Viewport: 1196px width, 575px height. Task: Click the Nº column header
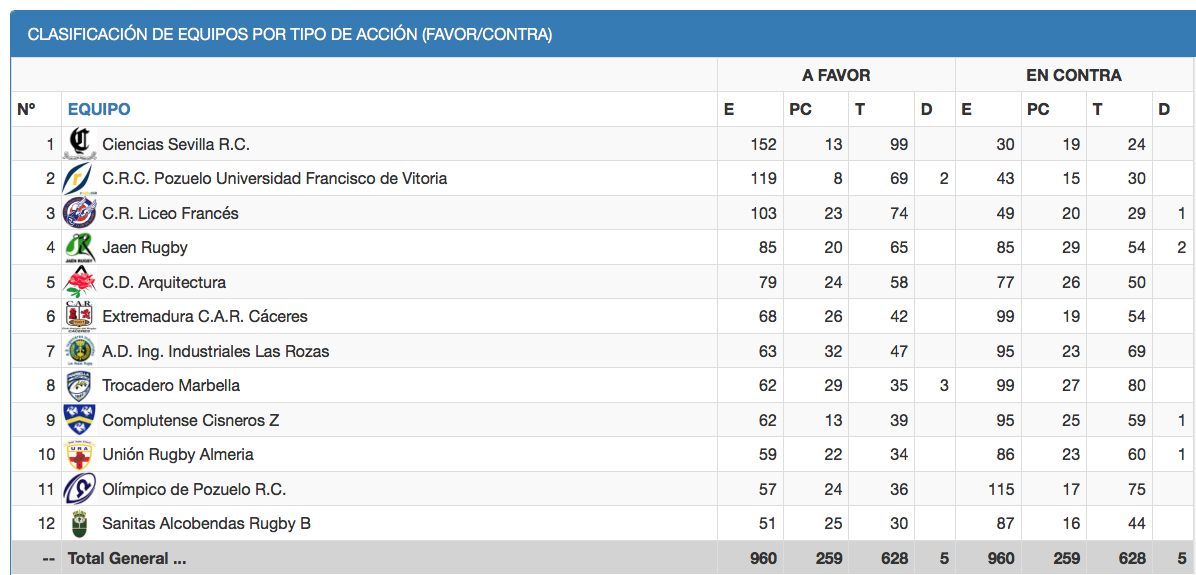coord(27,110)
